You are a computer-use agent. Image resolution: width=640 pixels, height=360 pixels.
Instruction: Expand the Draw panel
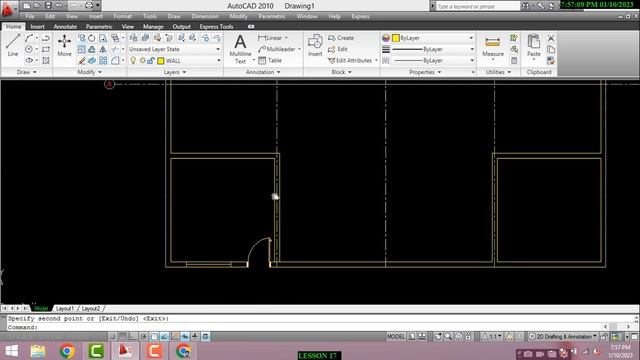click(x=26, y=72)
